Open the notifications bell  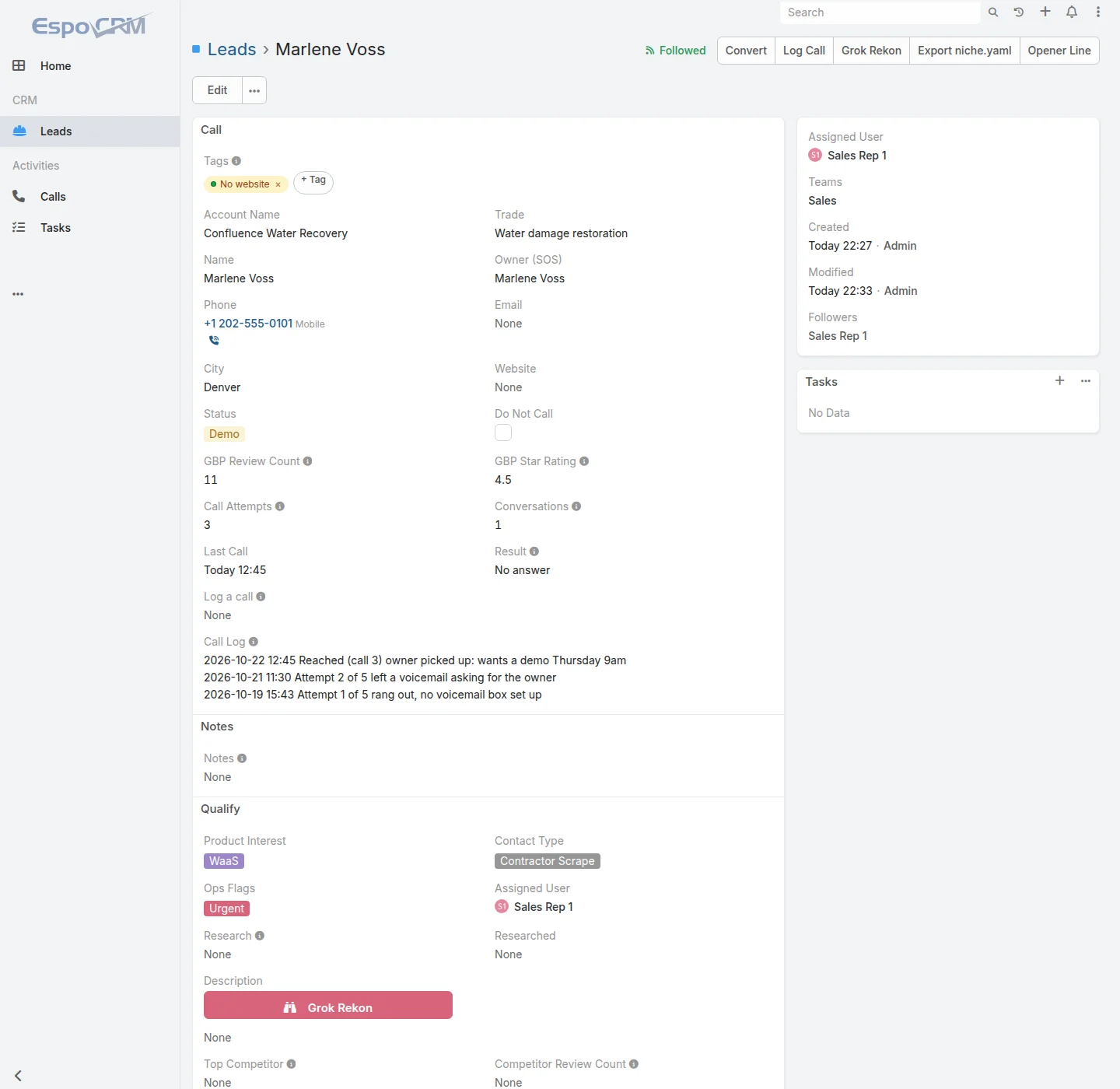coord(1072,12)
